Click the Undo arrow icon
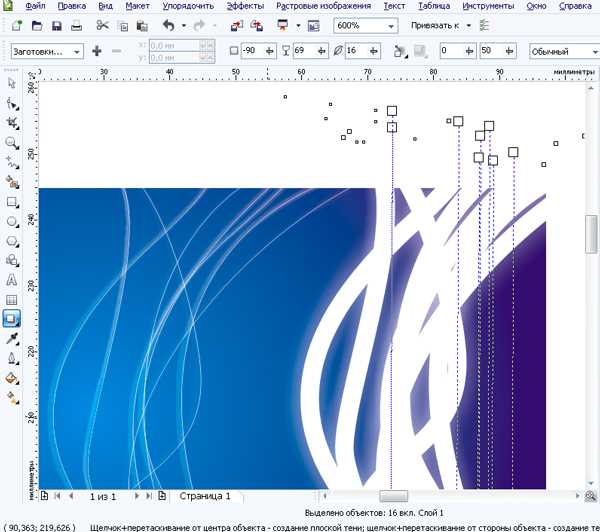This screenshot has height=532, width=600. [x=169, y=26]
